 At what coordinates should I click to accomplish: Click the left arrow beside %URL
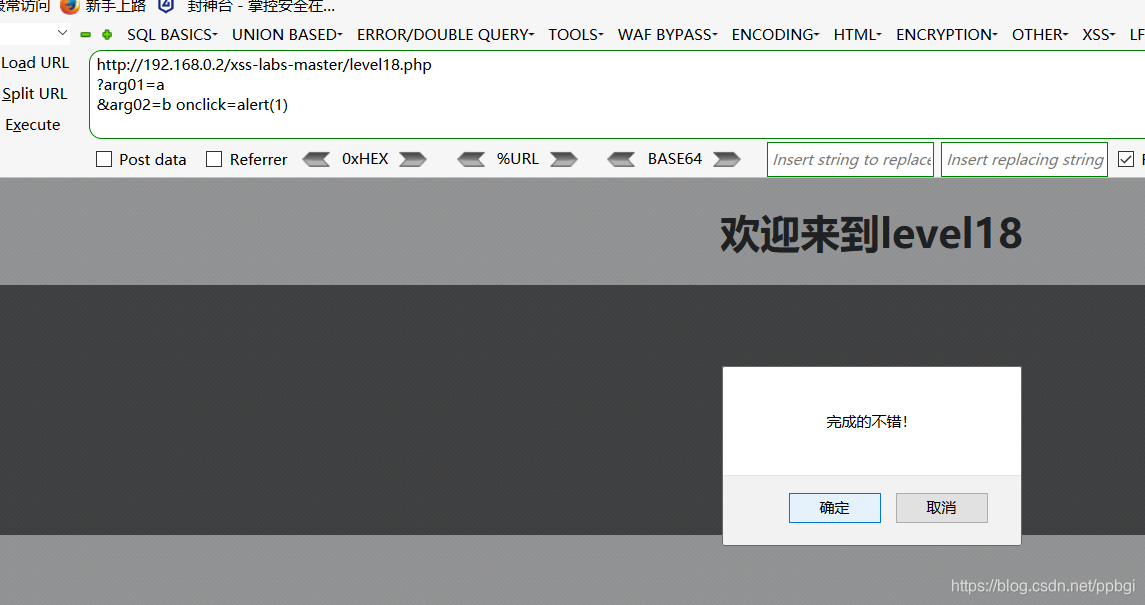(471, 159)
